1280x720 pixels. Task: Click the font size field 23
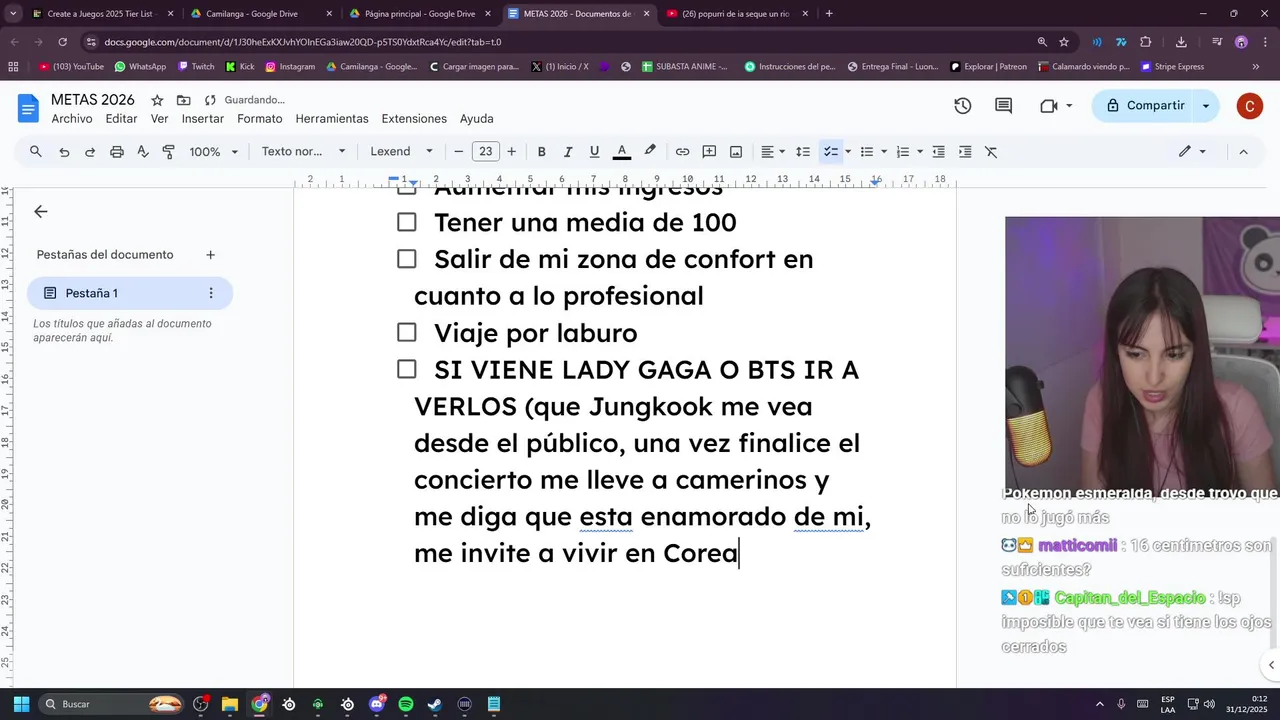pos(486,152)
